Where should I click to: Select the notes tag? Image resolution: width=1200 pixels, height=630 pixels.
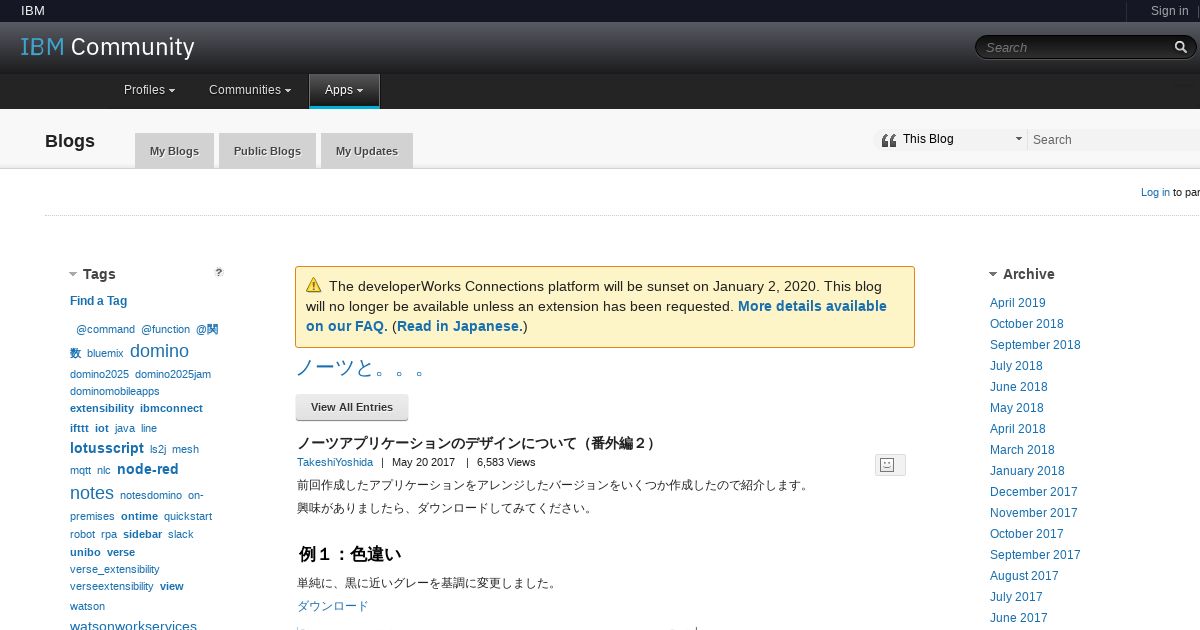pos(92,493)
